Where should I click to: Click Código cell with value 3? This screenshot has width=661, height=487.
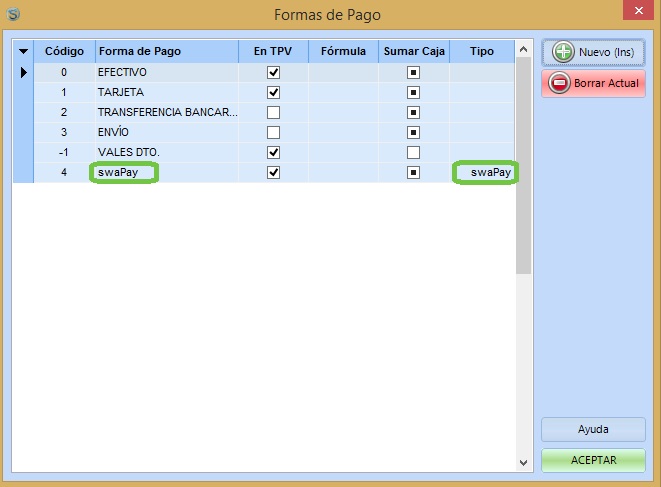64,132
